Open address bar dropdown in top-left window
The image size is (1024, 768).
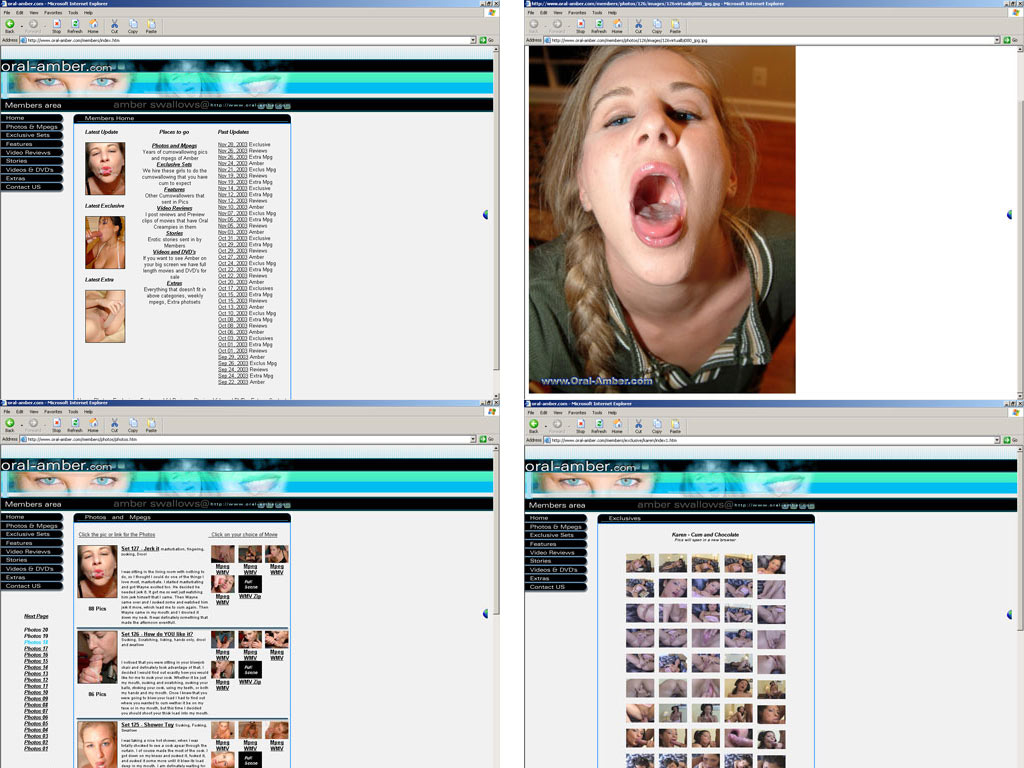click(473, 40)
